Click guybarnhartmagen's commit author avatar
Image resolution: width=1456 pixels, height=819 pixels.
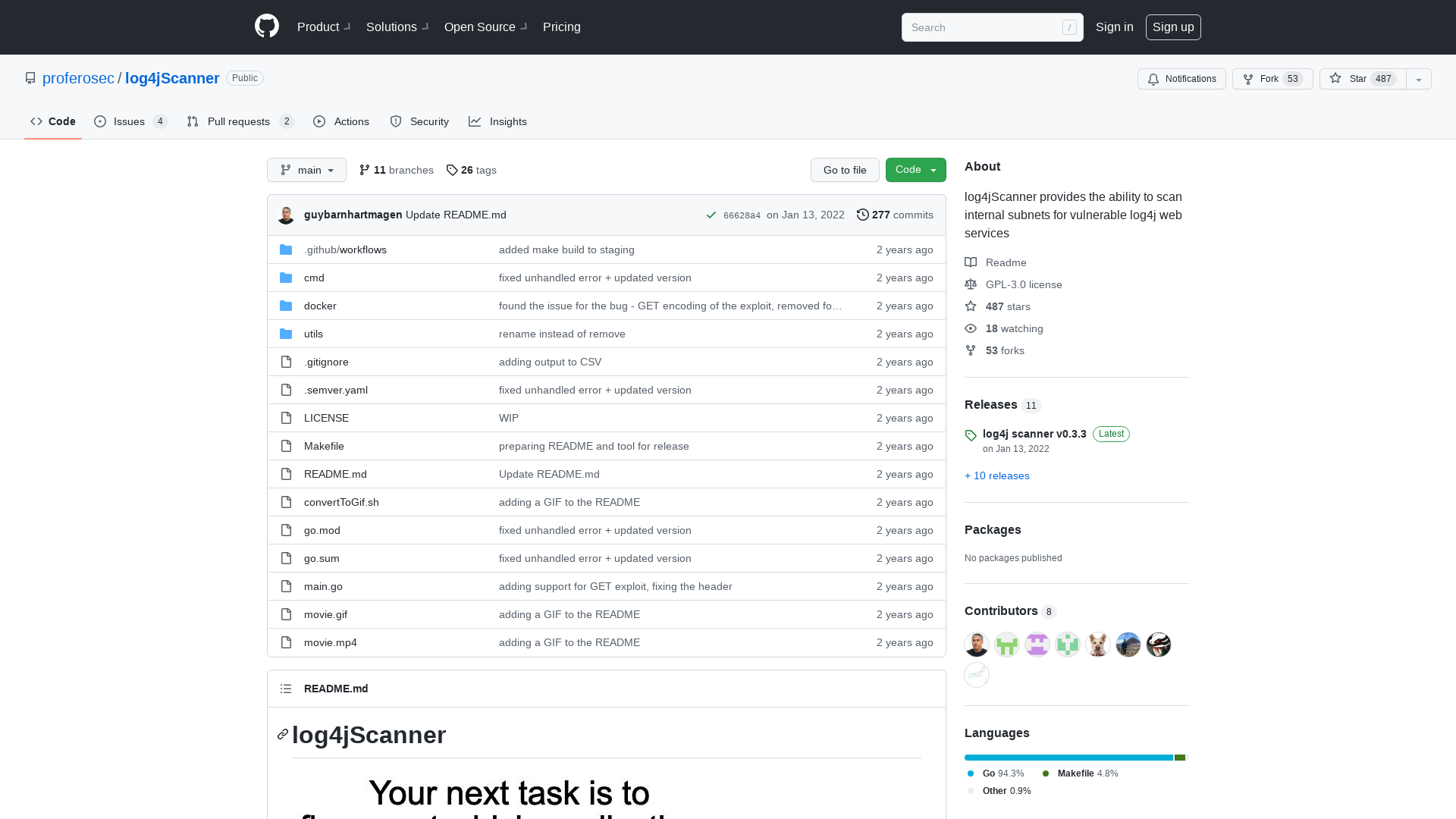[x=286, y=215]
